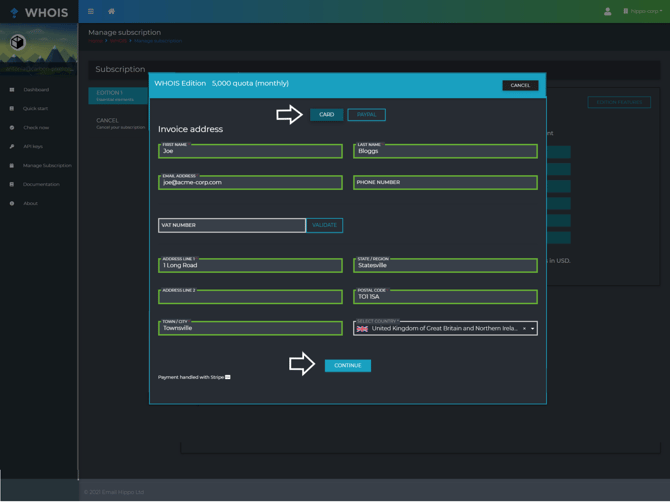Click the First Name field
Image resolution: width=670 pixels, height=502 pixels.
pyautogui.click(x=250, y=151)
